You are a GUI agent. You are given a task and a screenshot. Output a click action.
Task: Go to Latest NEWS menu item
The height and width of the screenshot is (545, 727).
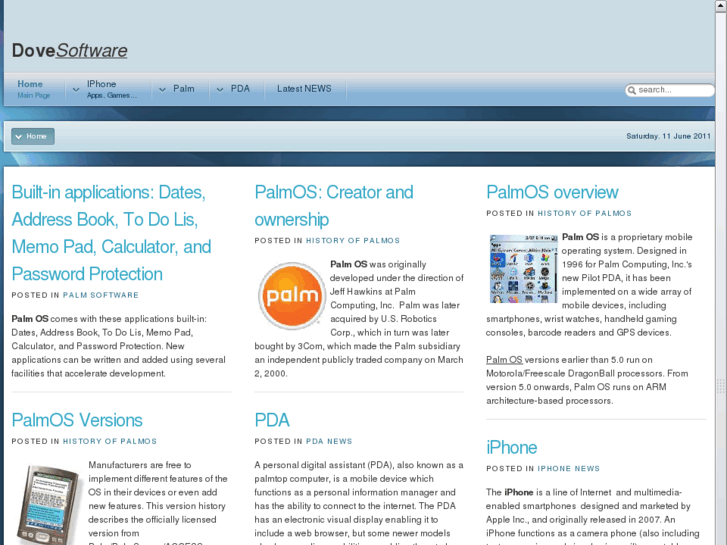point(304,89)
